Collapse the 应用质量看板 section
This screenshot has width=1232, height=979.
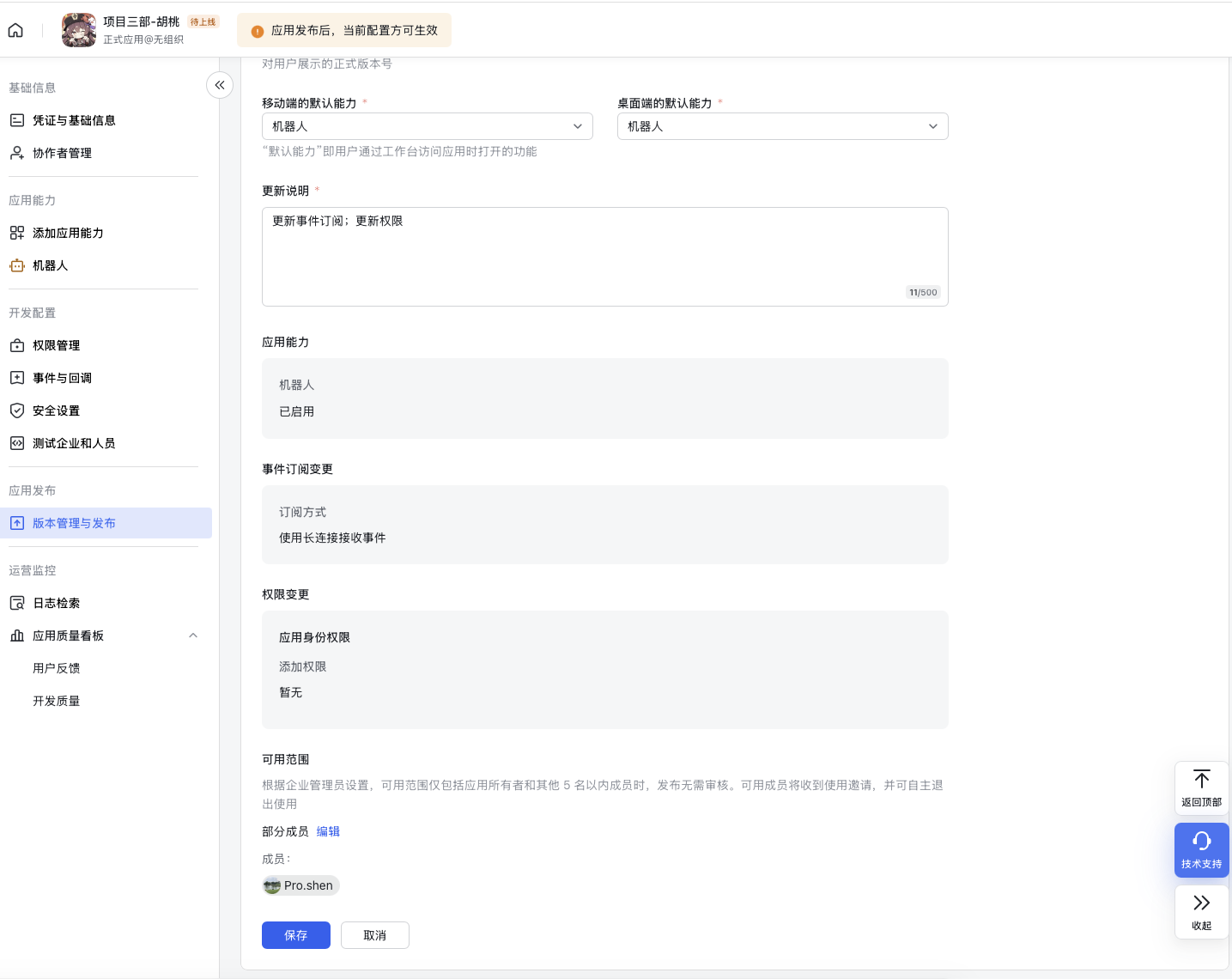point(193,635)
